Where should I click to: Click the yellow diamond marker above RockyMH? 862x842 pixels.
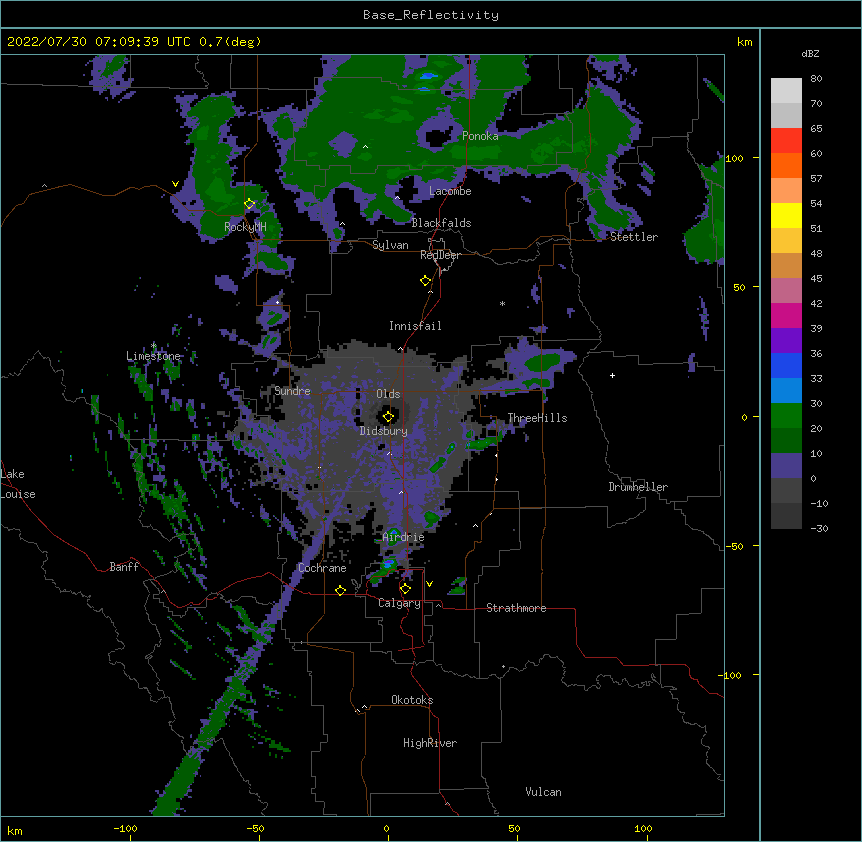click(250, 204)
